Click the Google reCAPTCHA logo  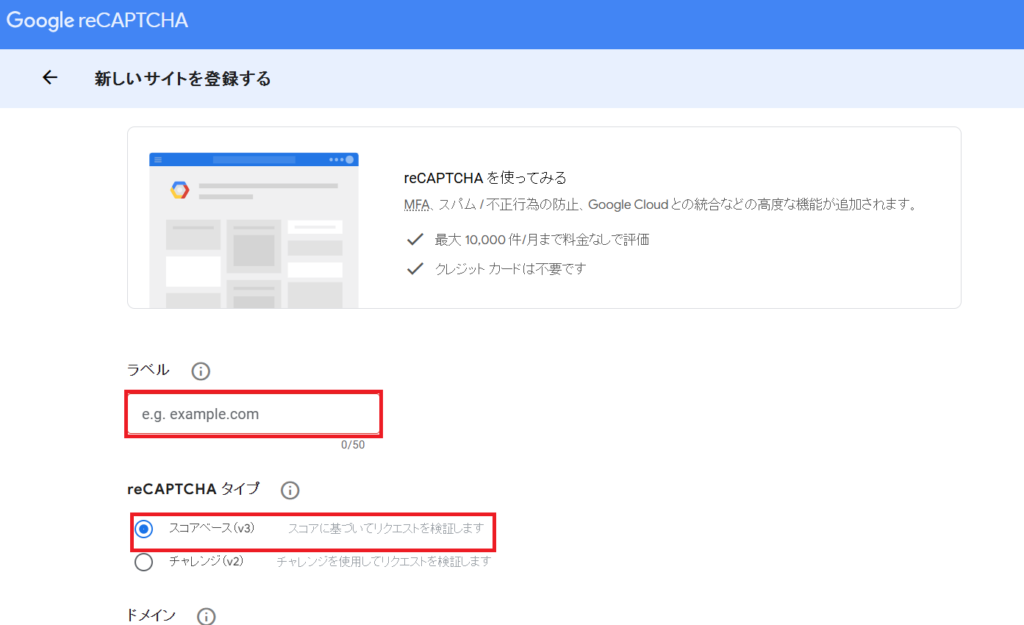97,20
